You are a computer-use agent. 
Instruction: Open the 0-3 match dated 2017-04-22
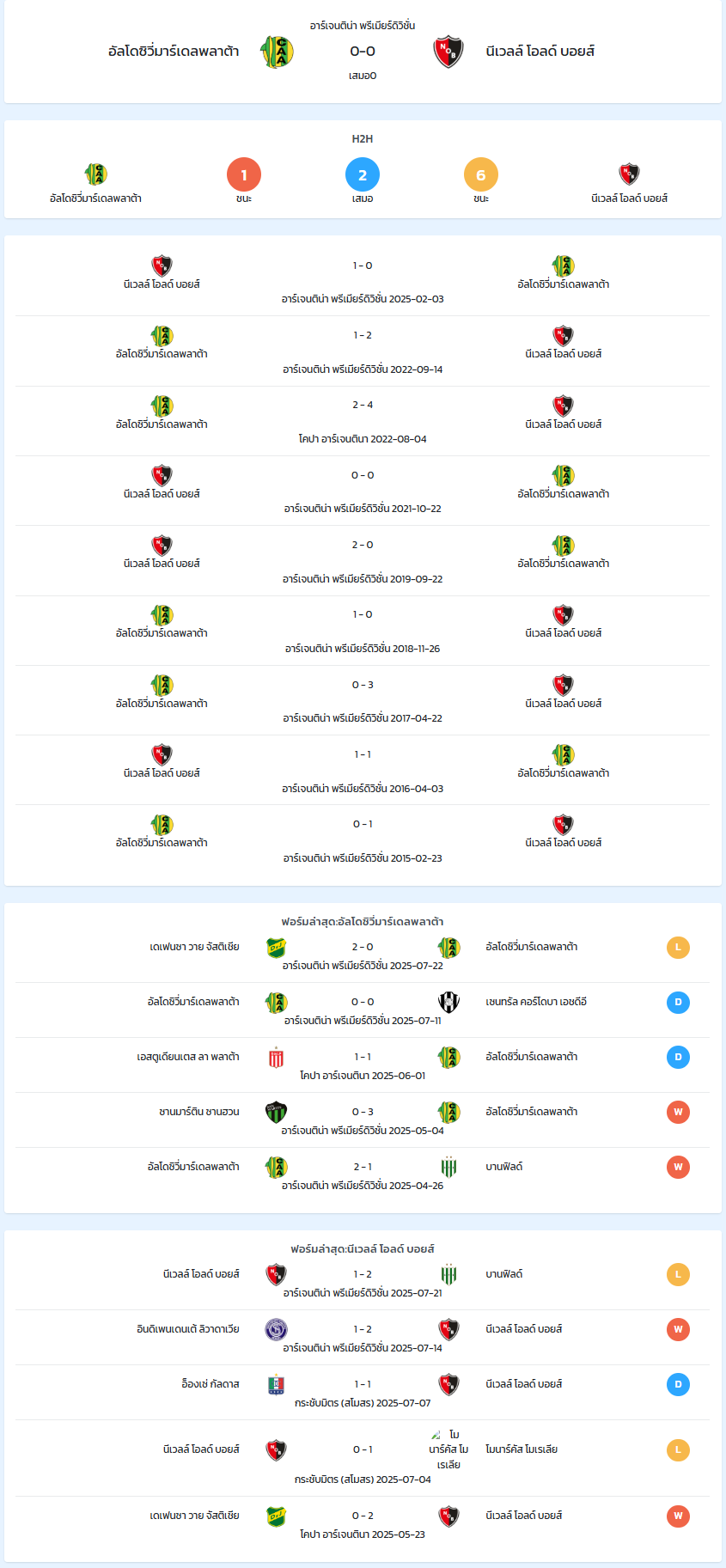(363, 700)
